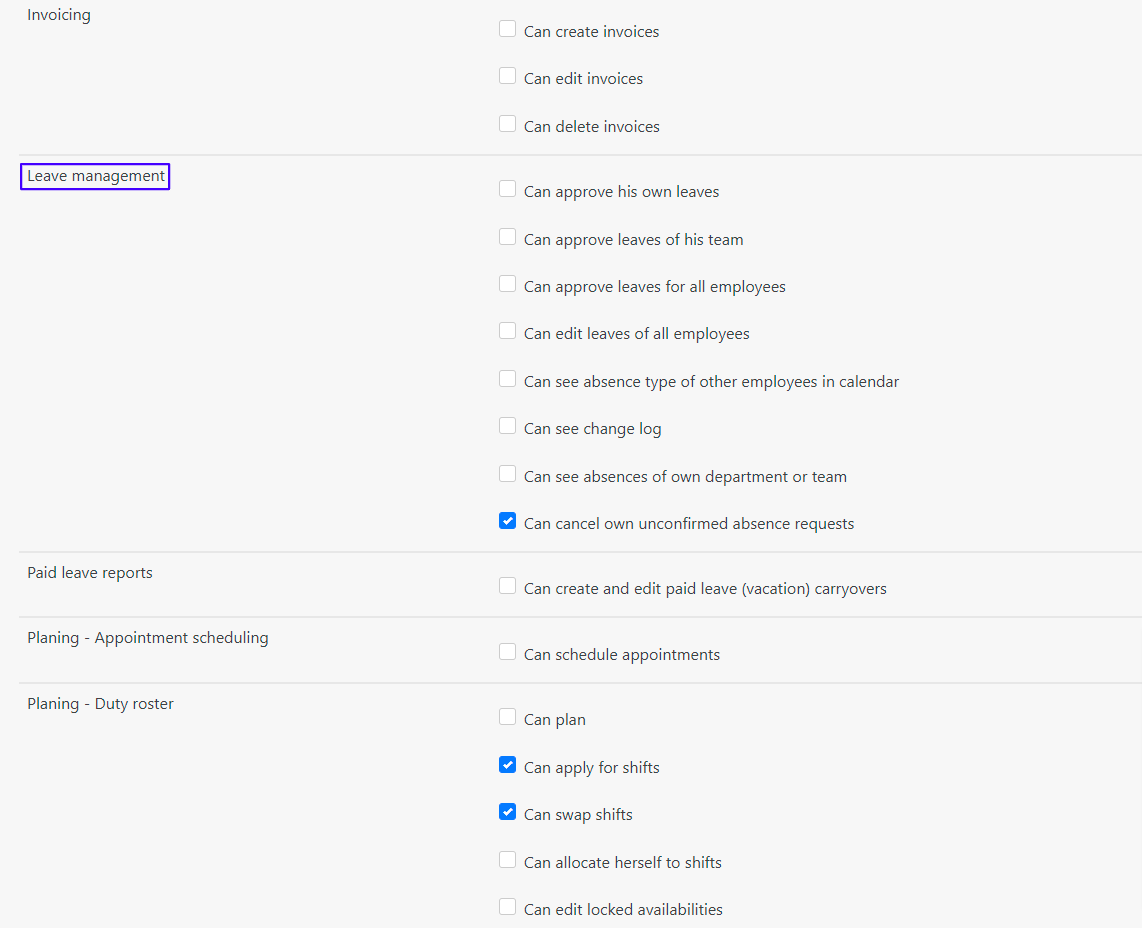Disable 'Can apply for shifts'
Viewport: 1142px width, 928px height.
pos(507,765)
